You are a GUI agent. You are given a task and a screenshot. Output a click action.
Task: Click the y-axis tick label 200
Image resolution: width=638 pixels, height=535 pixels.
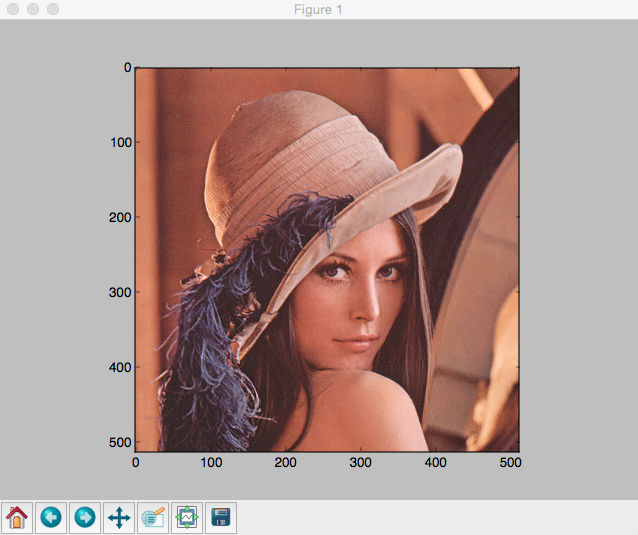[x=120, y=217]
